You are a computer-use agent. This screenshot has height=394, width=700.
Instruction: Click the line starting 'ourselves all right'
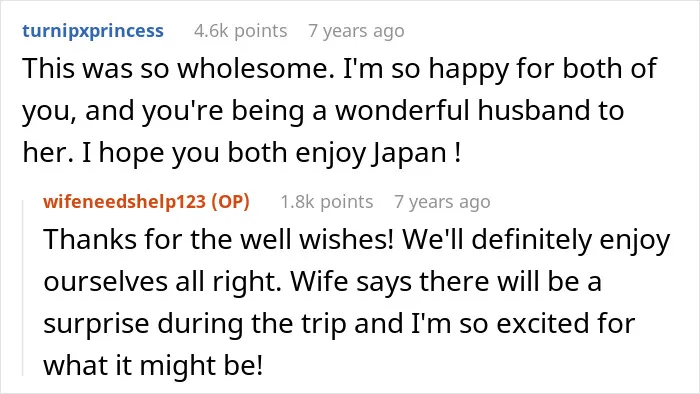tap(322, 282)
